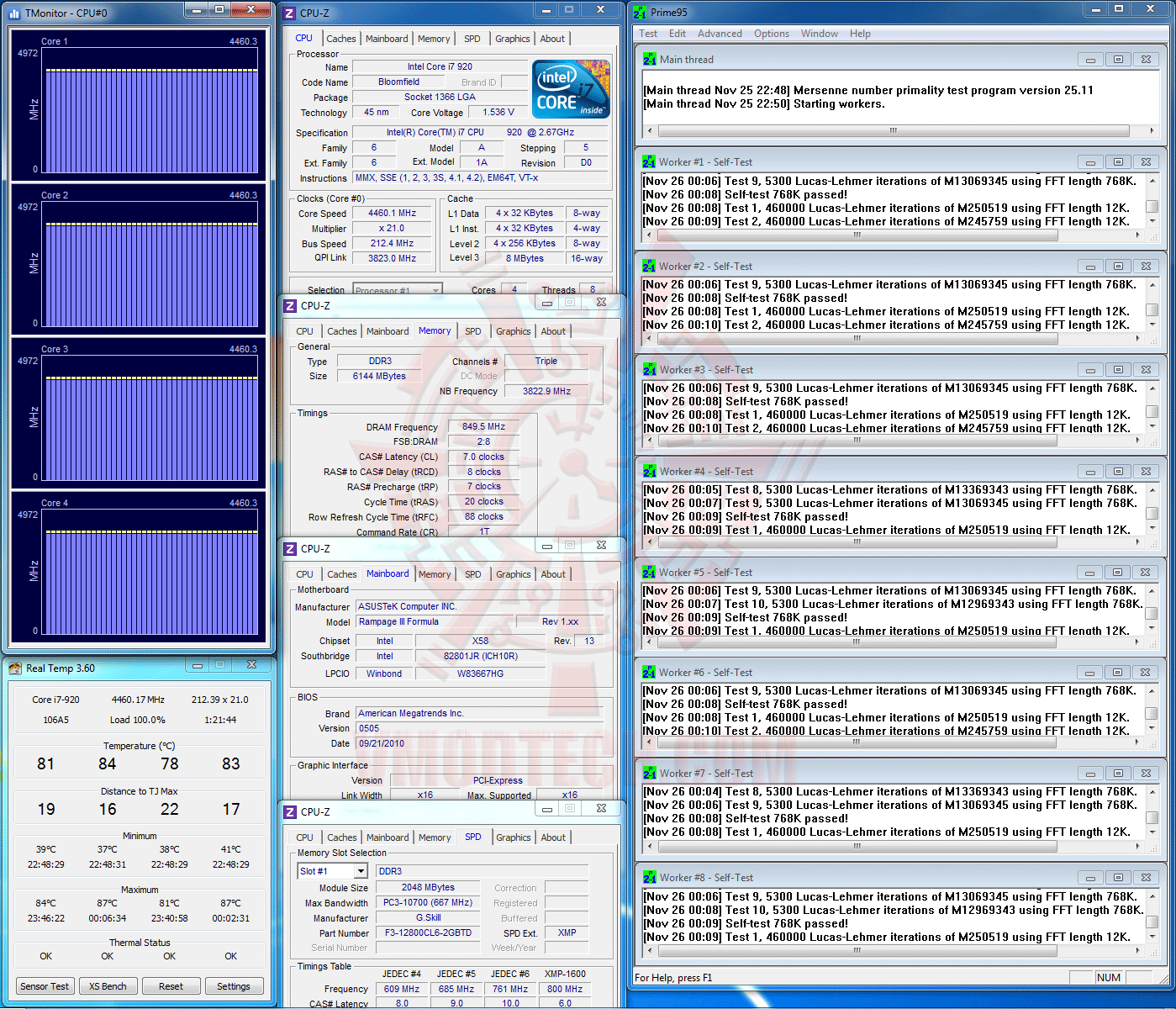This screenshot has height=1009, width=1176.
Task: Open Real Temp Settings
Action: click(234, 986)
